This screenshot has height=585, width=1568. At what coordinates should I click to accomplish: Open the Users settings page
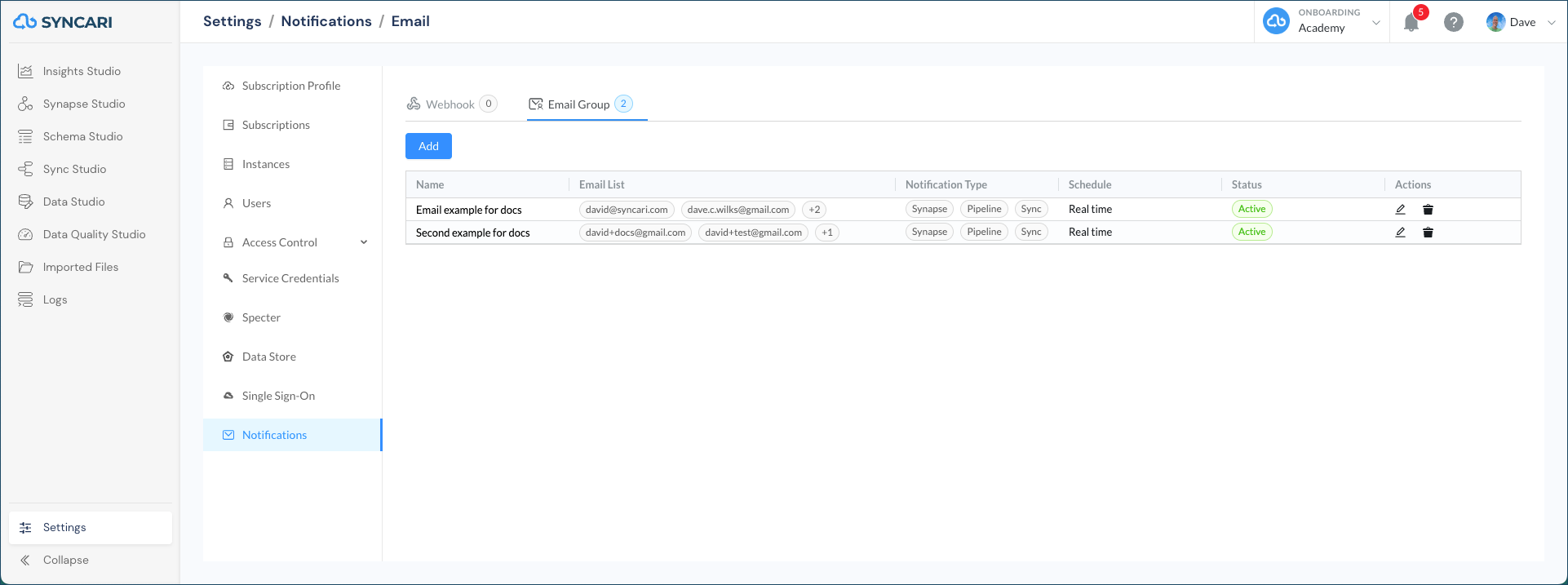[256, 203]
